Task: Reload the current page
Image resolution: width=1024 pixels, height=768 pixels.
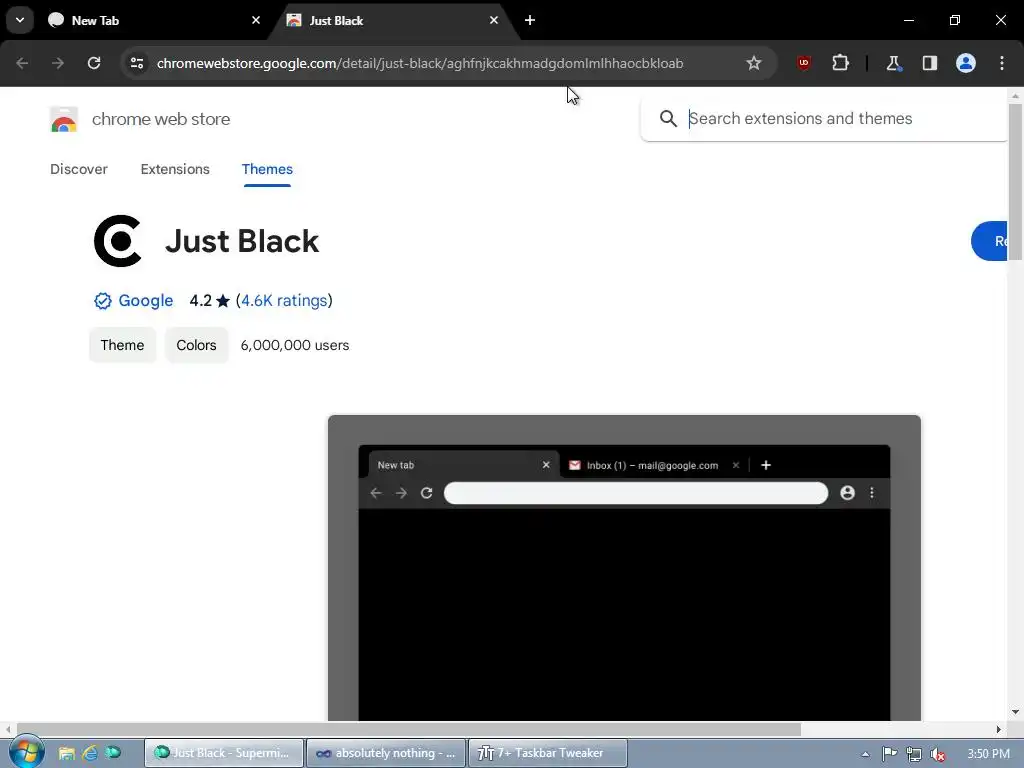Action: point(94,63)
